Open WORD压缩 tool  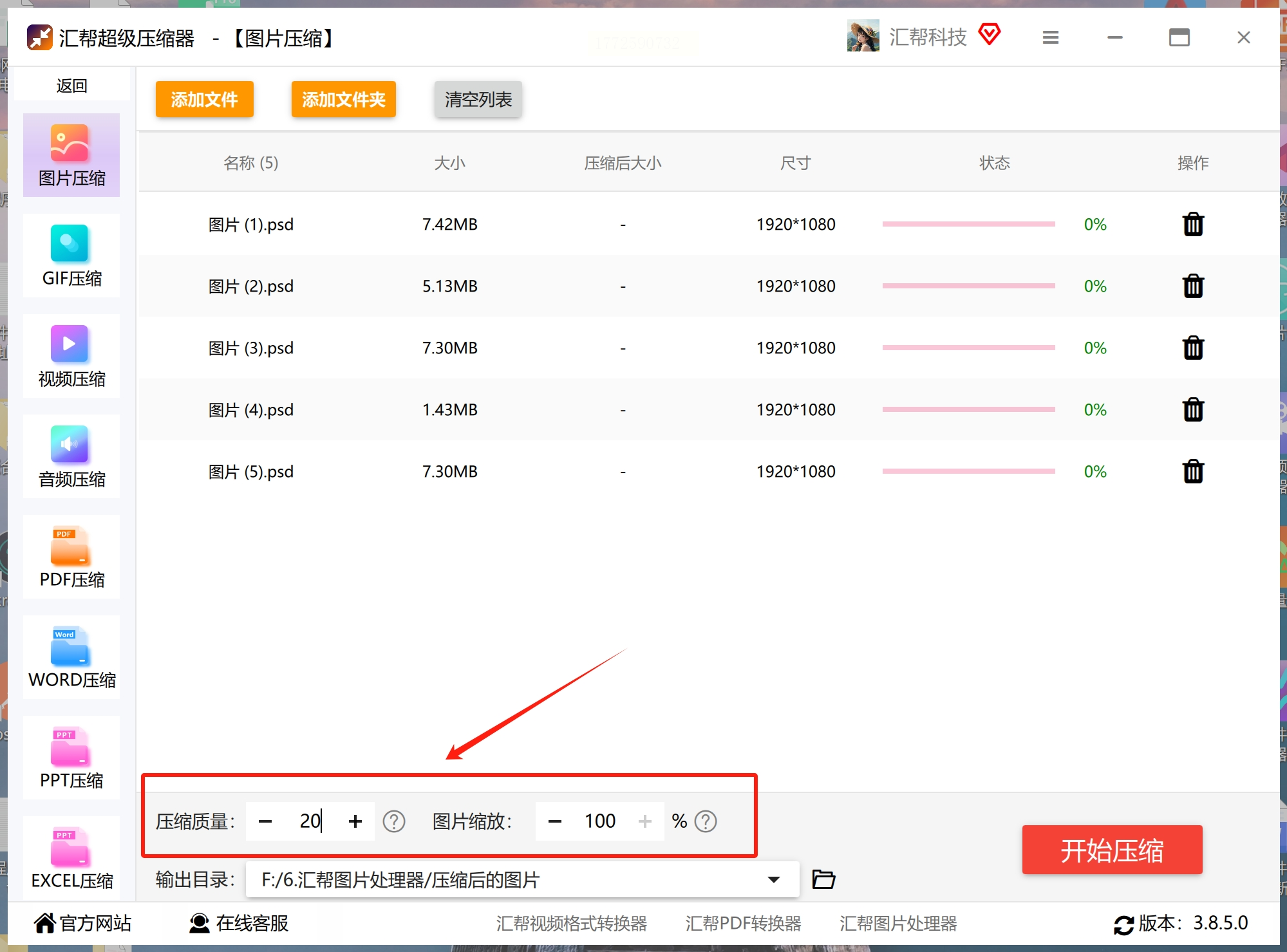tap(71, 658)
